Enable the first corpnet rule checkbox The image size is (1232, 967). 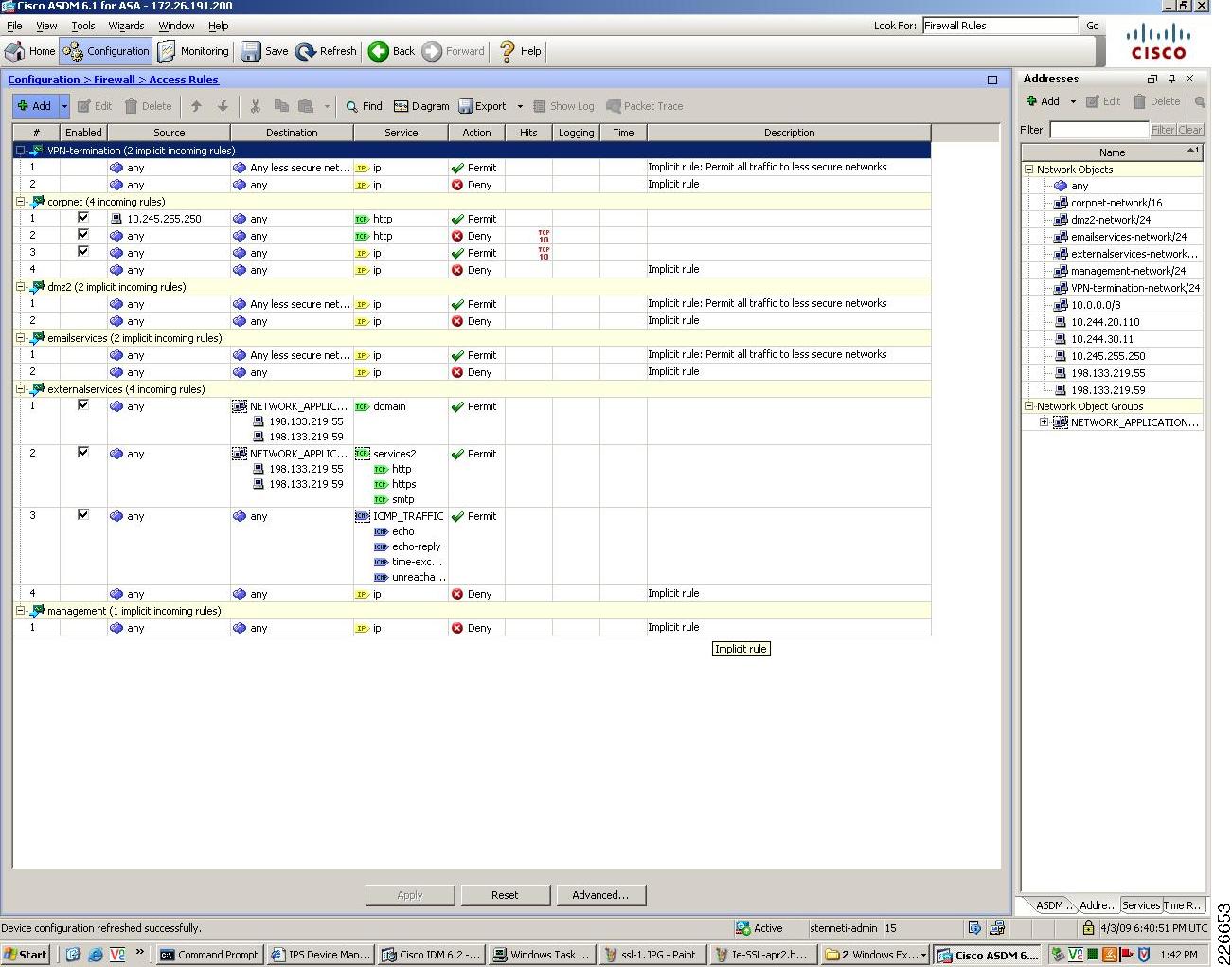[x=83, y=217]
